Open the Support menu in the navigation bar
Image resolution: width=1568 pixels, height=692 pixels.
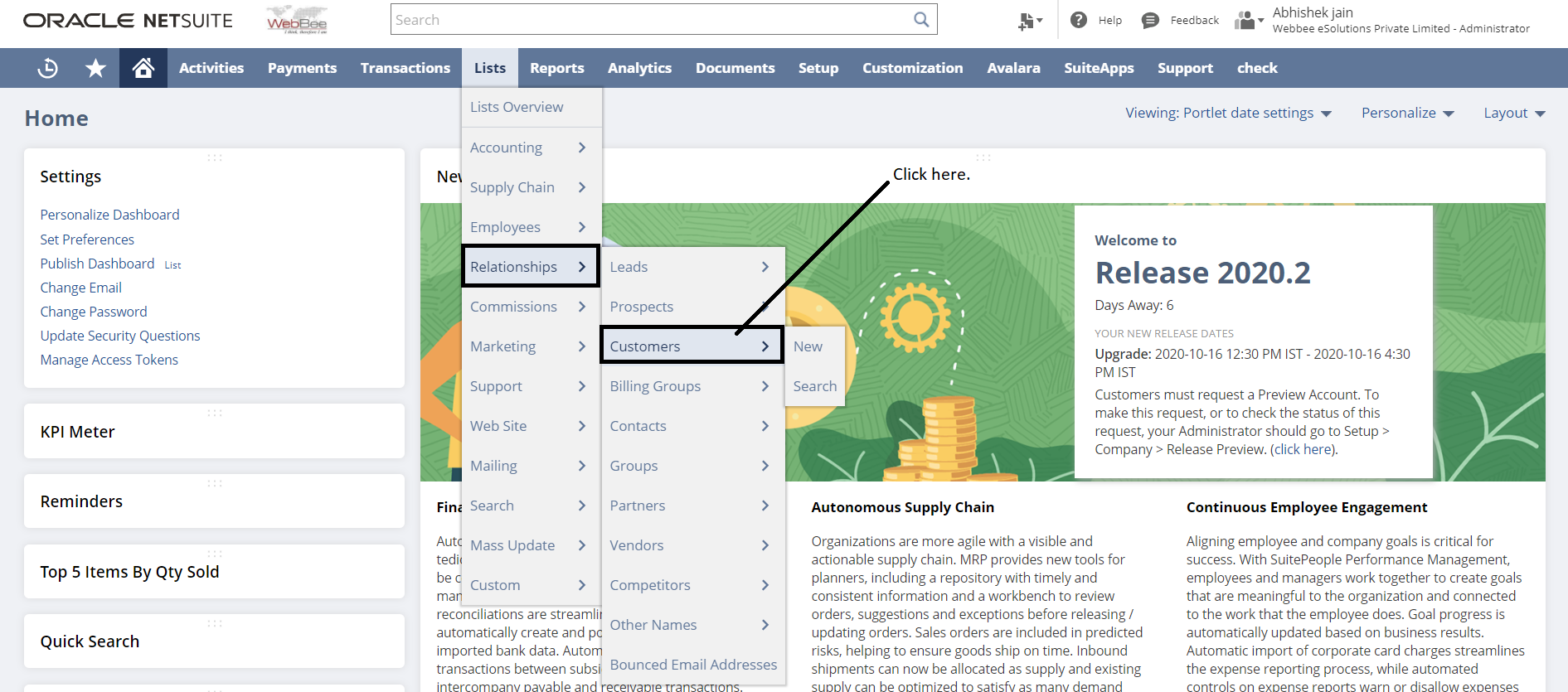click(1185, 68)
